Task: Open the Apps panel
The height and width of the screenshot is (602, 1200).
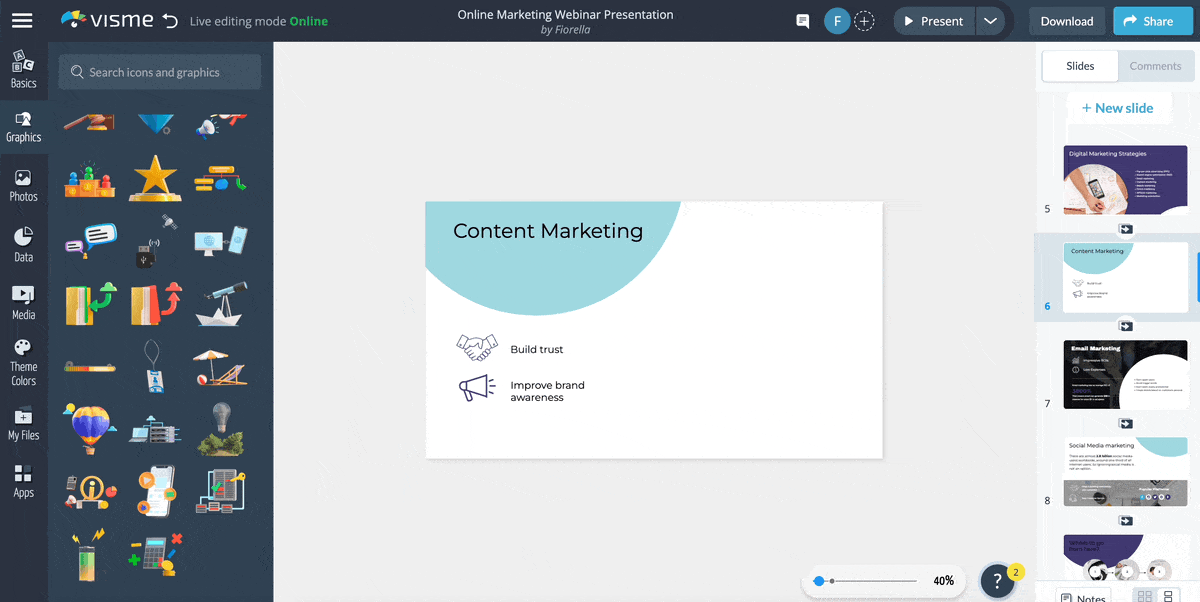Action: tap(23, 480)
